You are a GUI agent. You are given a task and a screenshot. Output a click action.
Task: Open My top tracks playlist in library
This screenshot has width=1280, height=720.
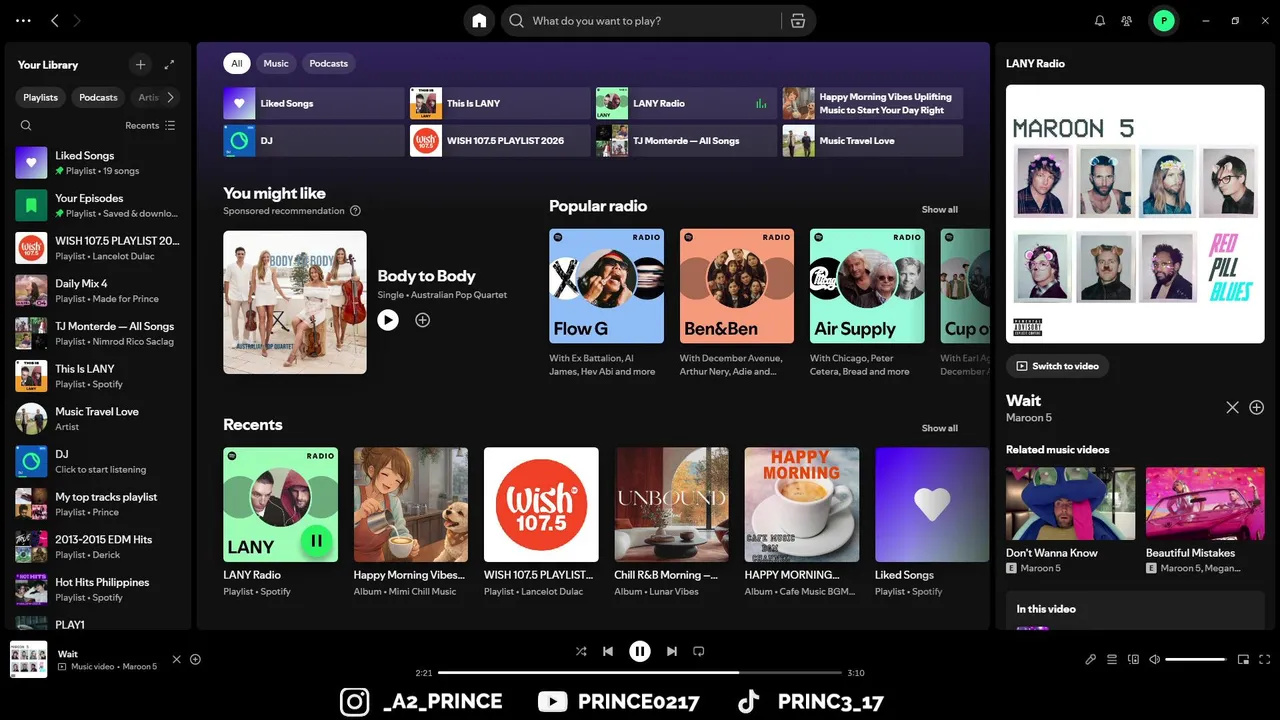(x=98, y=503)
